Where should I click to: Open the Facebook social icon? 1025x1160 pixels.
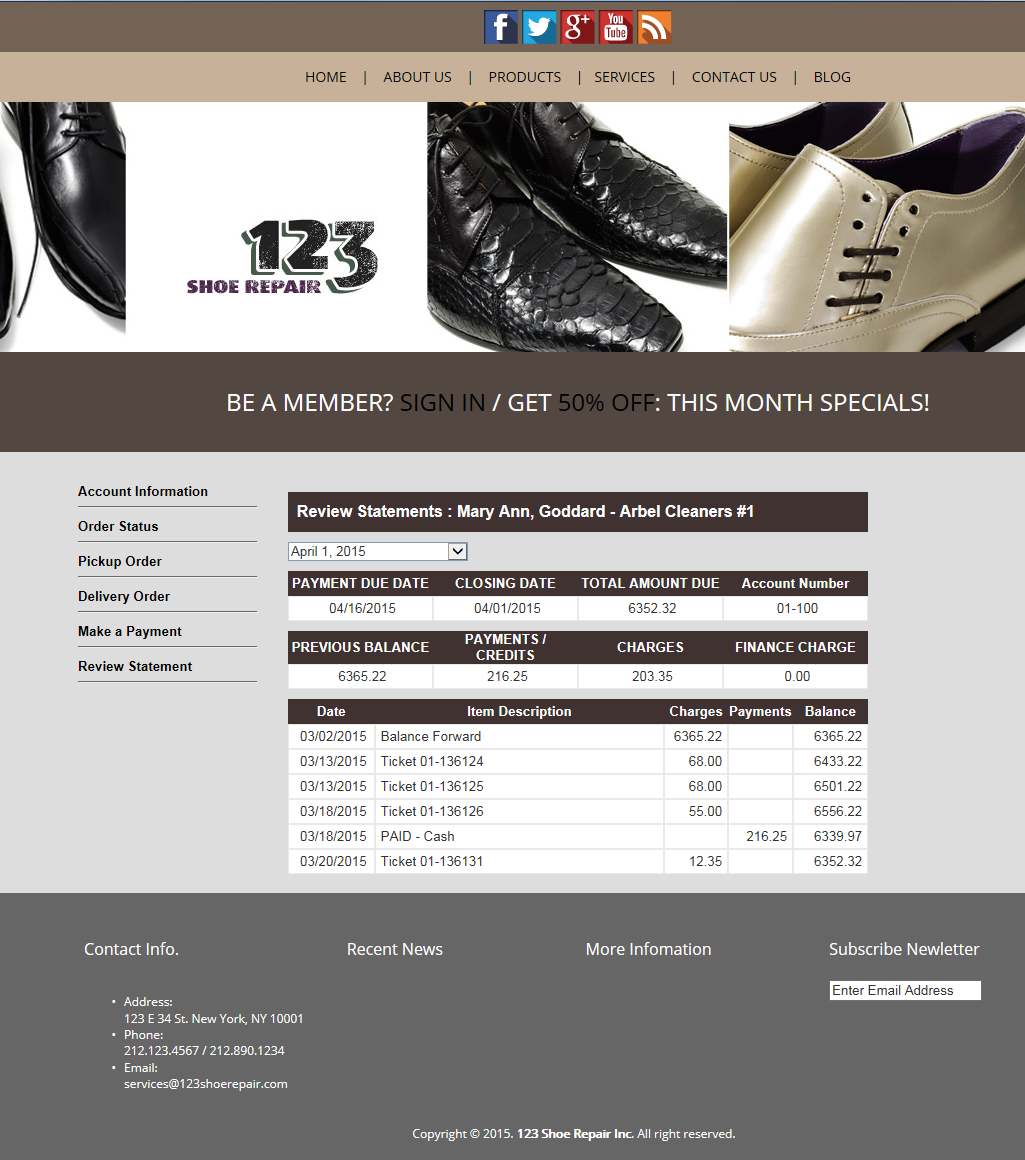(x=501, y=27)
